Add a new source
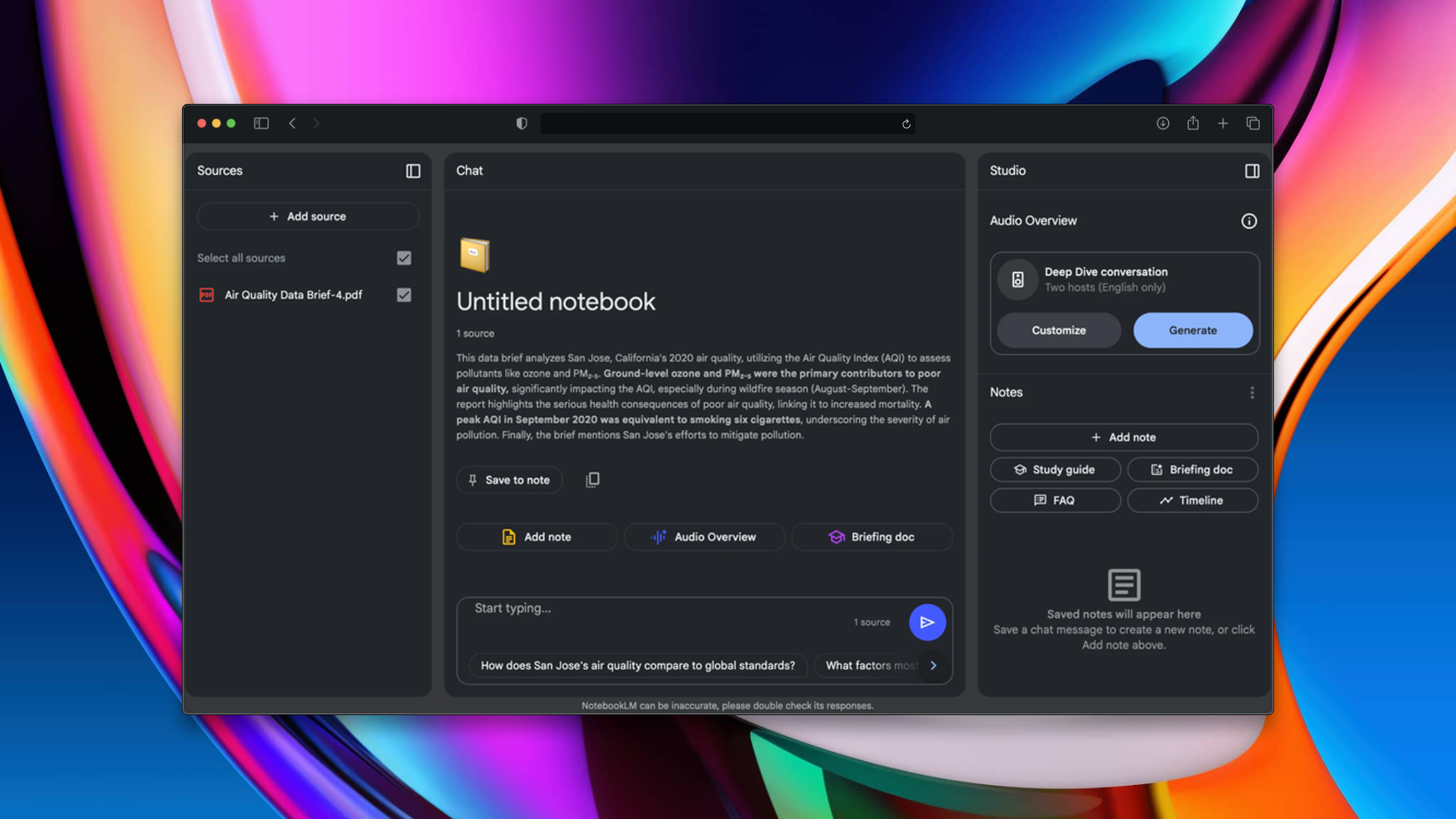Image resolution: width=1456 pixels, height=819 pixels. click(x=308, y=216)
